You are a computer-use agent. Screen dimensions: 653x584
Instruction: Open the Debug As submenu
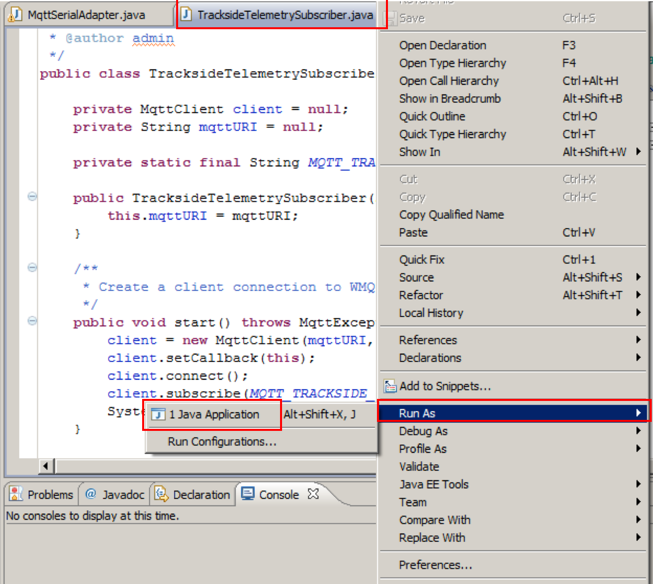pyautogui.click(x=513, y=431)
